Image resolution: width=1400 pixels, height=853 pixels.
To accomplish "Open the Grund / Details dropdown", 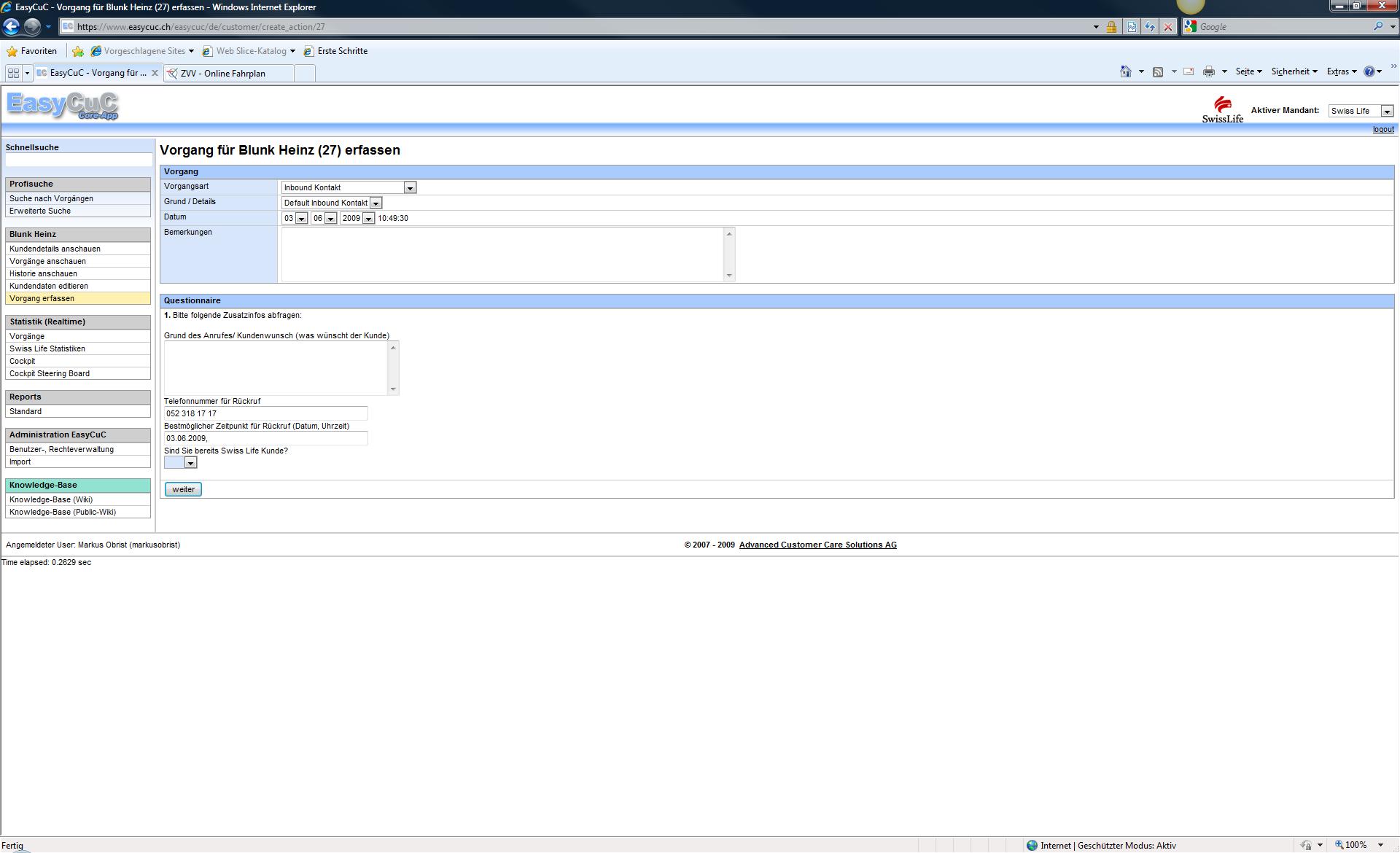I will tap(376, 203).
